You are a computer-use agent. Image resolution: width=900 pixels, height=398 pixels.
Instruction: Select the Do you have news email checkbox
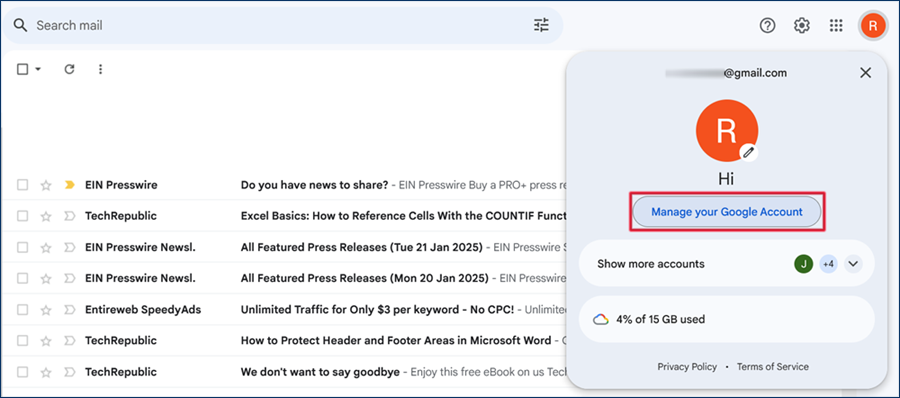click(x=22, y=185)
